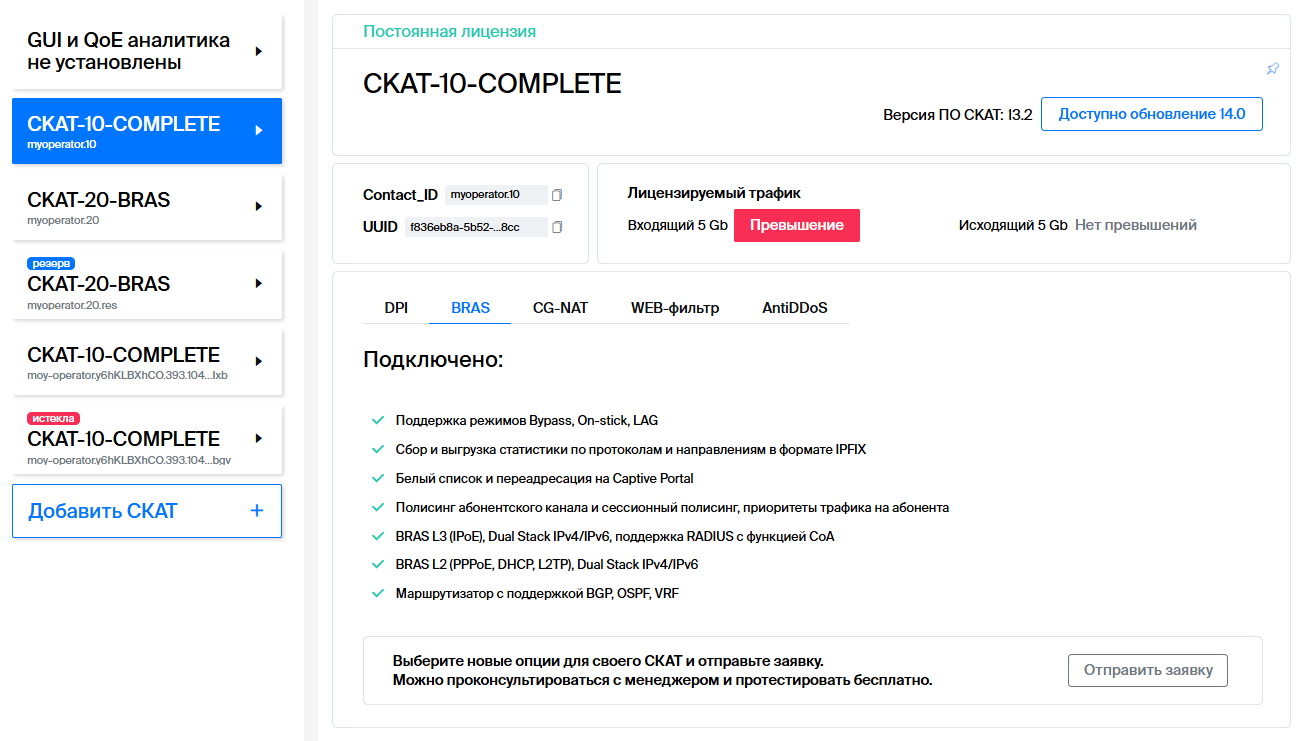Click checkmark beside Captive Portal feature
Screen dimensions: 1302x741
click(x=377, y=479)
